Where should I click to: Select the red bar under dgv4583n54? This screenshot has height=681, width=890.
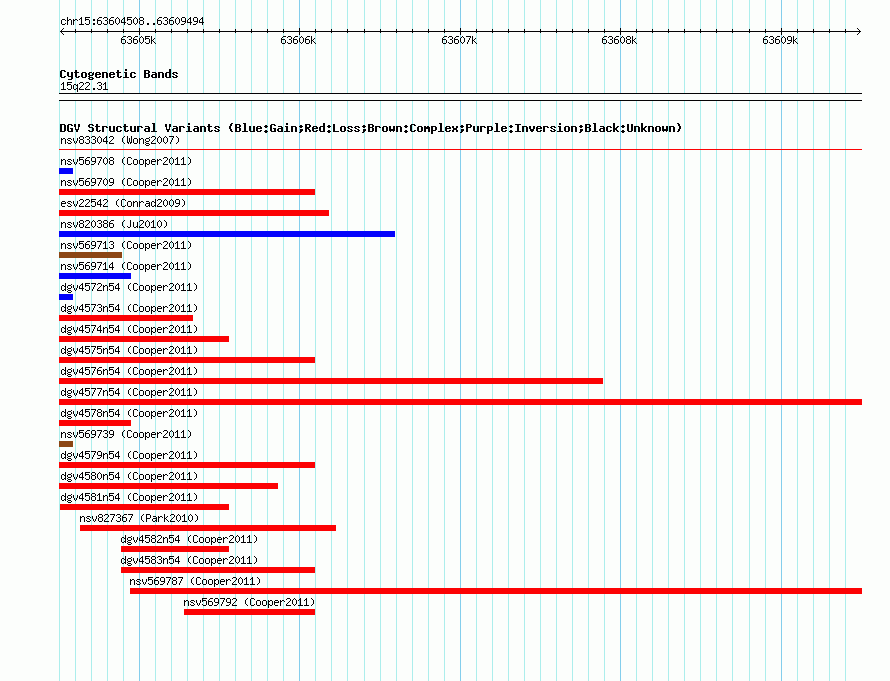click(218, 570)
